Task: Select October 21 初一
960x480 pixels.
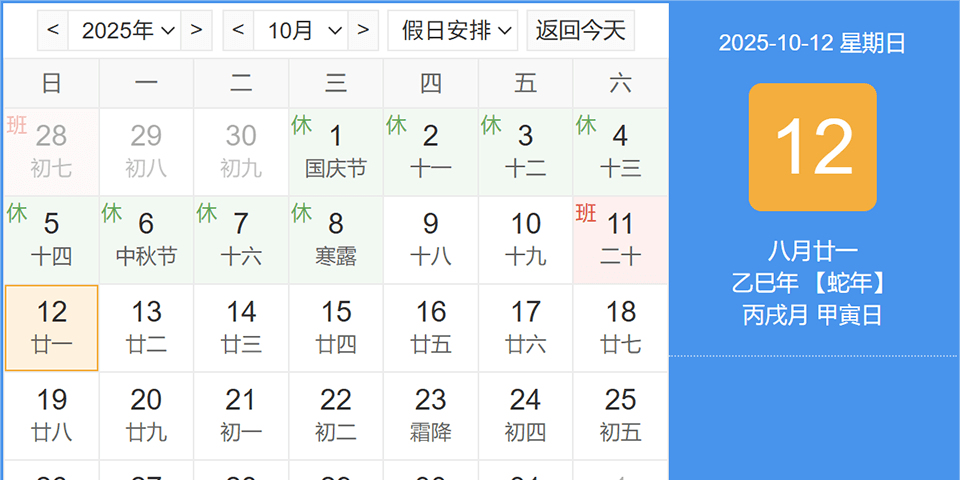Action: coord(241,416)
